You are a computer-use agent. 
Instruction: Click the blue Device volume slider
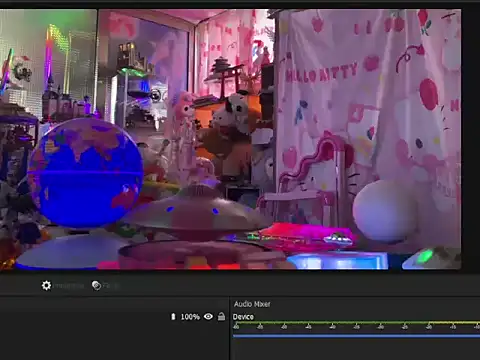pos(356,336)
